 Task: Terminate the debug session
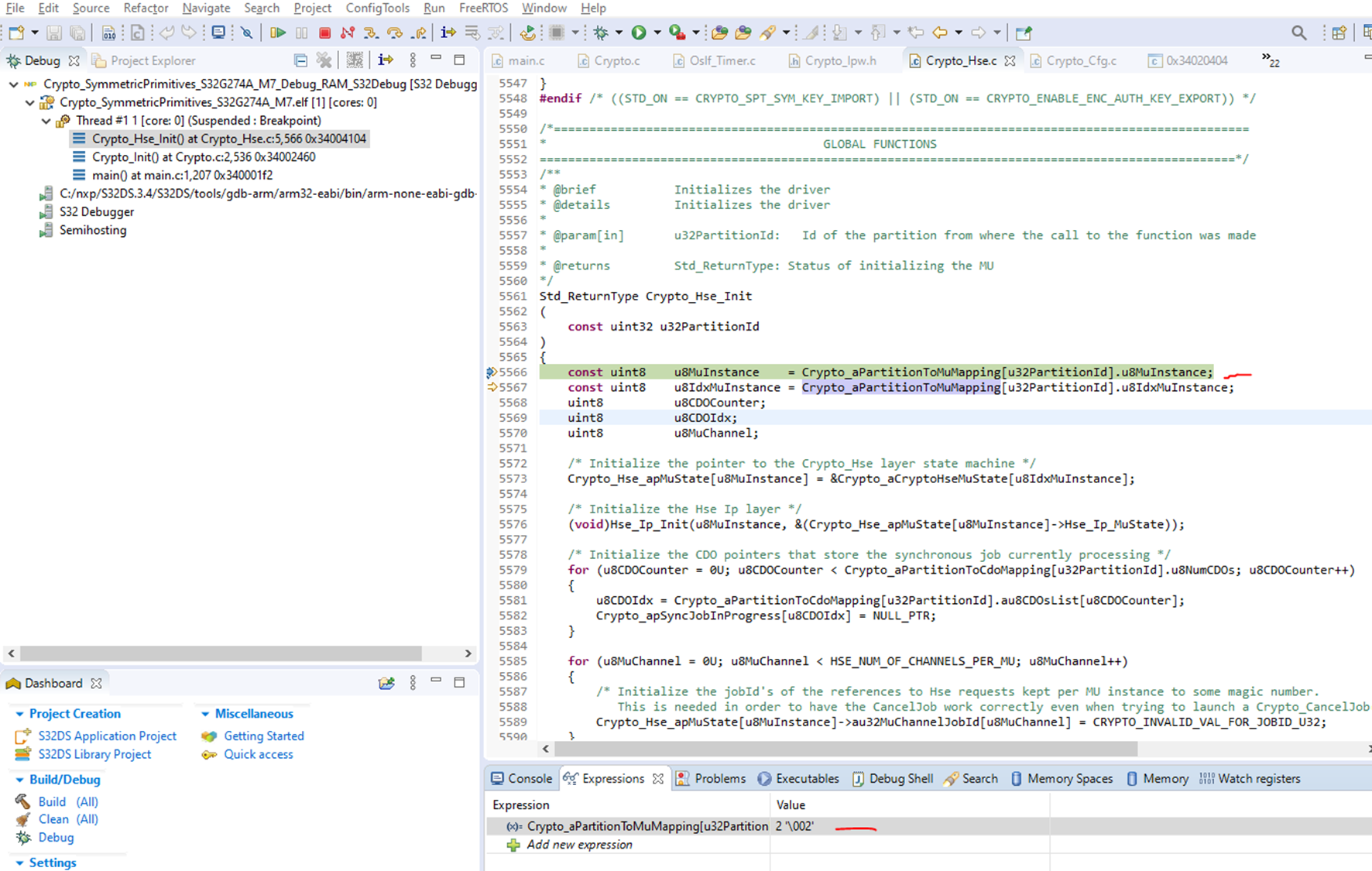326,33
